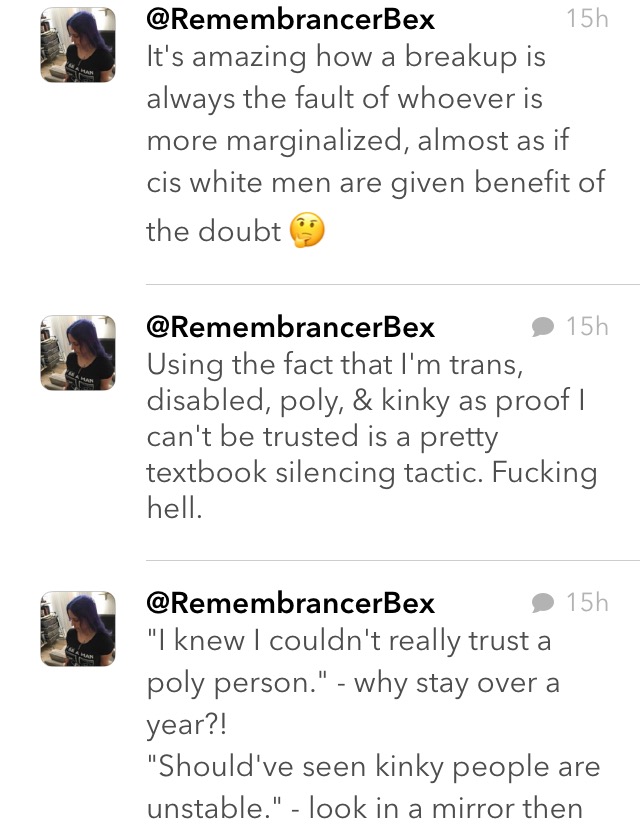Viewport: 640px width, 828px height.
Task: Click the 15h timestamp on the 'textbook silencing' tweet
Action: tap(587, 327)
